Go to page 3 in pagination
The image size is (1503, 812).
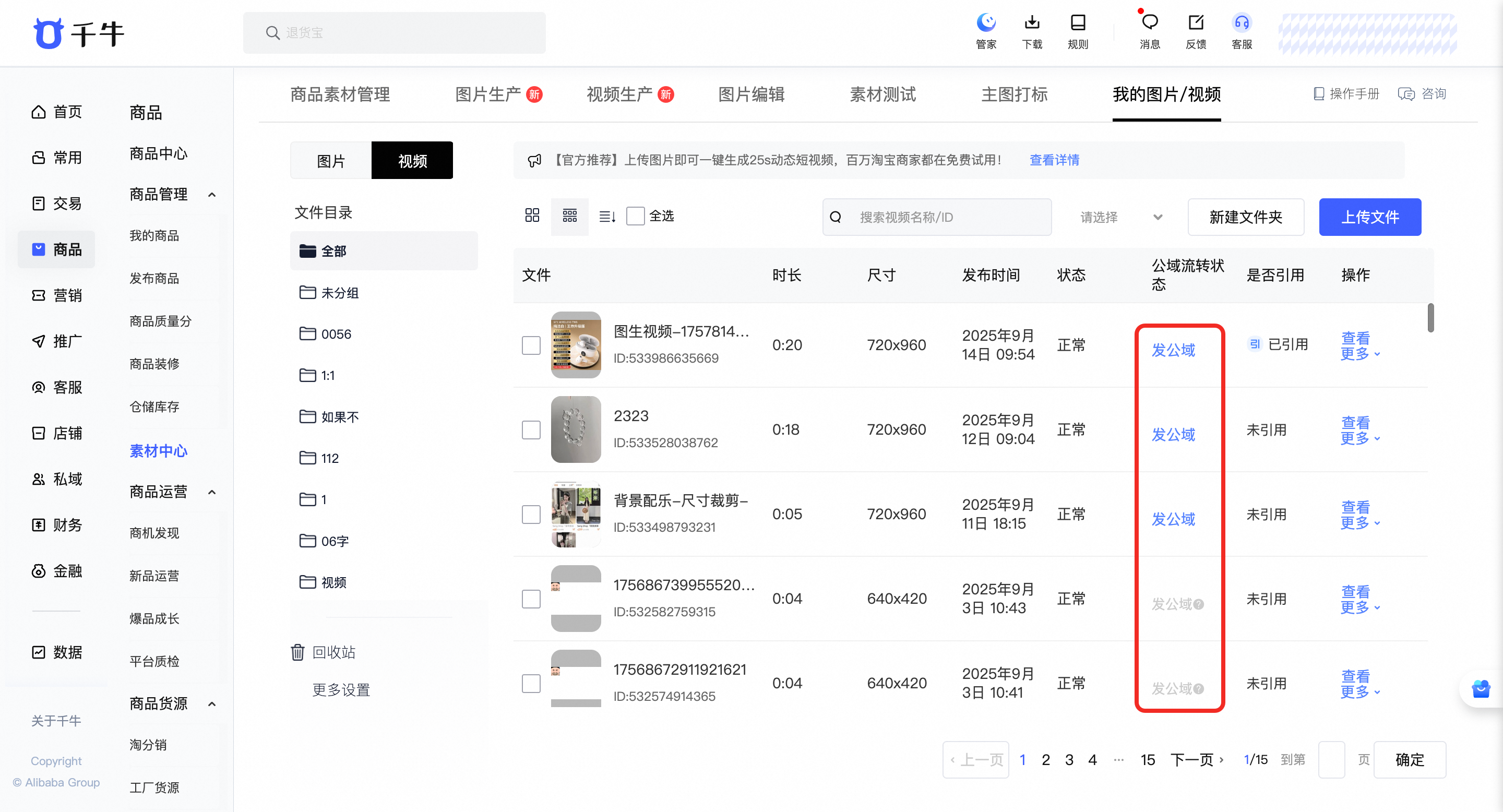click(1068, 759)
